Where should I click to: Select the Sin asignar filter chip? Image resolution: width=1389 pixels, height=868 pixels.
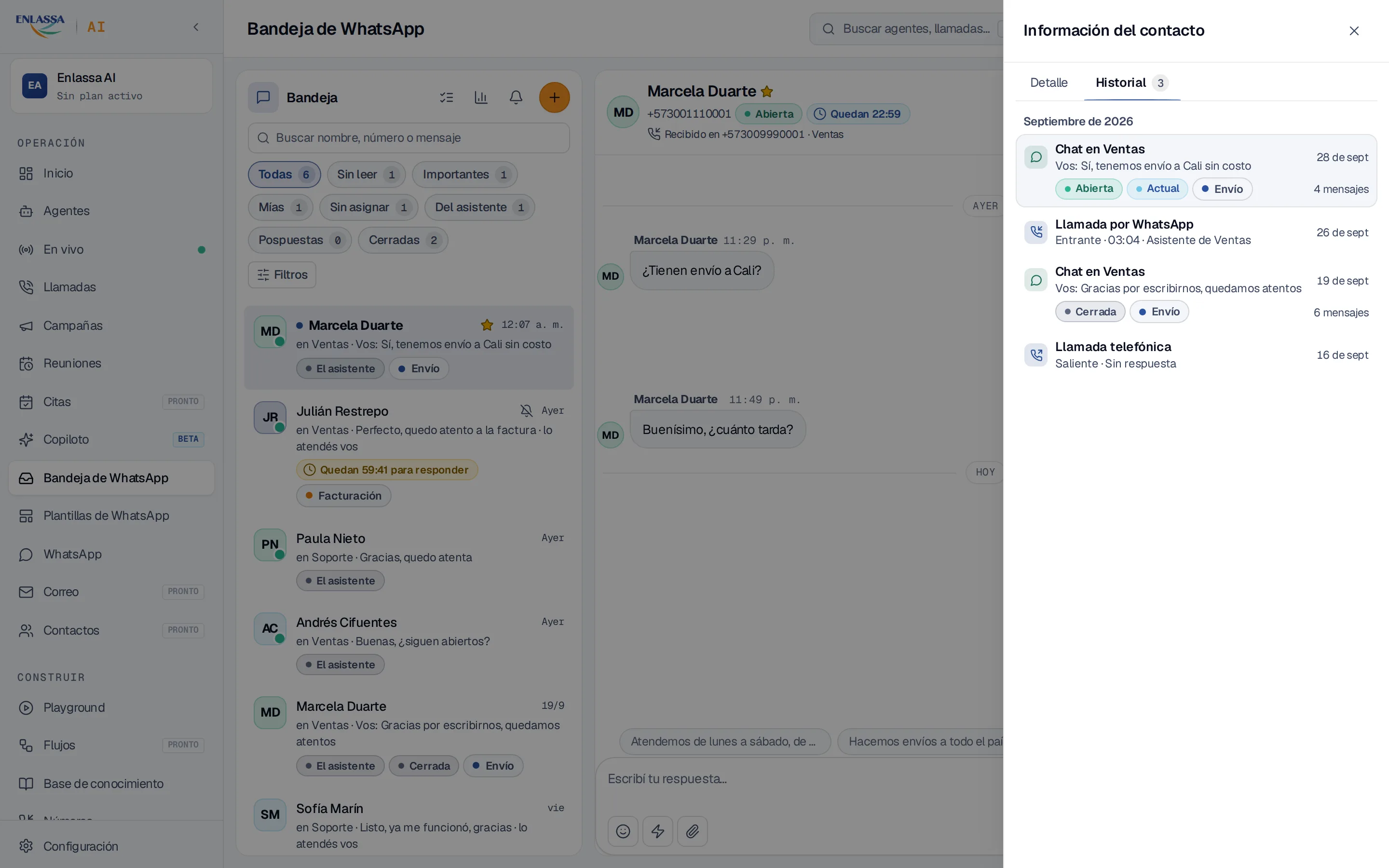pyautogui.click(x=368, y=207)
